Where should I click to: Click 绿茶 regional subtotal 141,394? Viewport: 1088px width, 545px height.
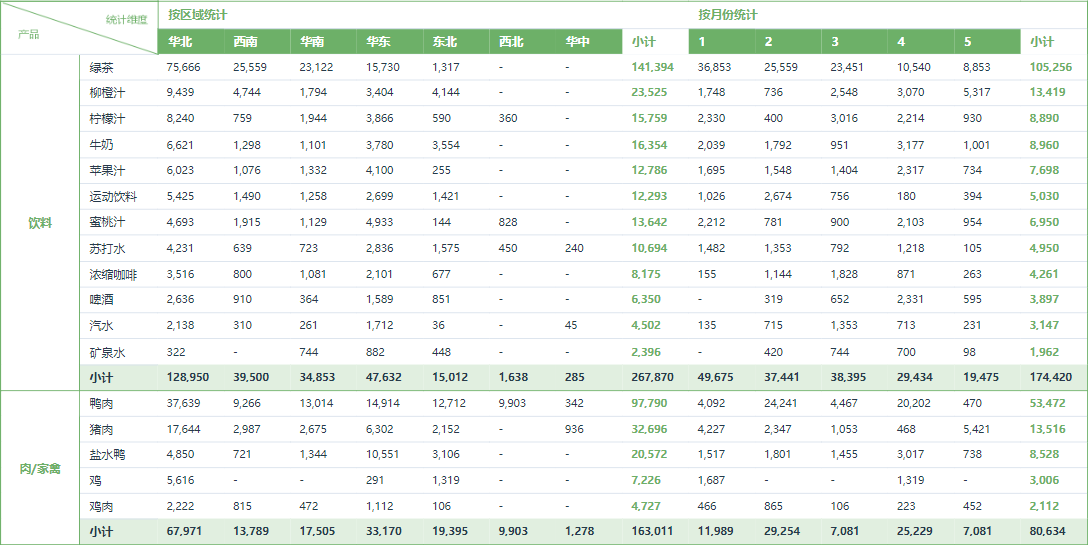[649, 67]
